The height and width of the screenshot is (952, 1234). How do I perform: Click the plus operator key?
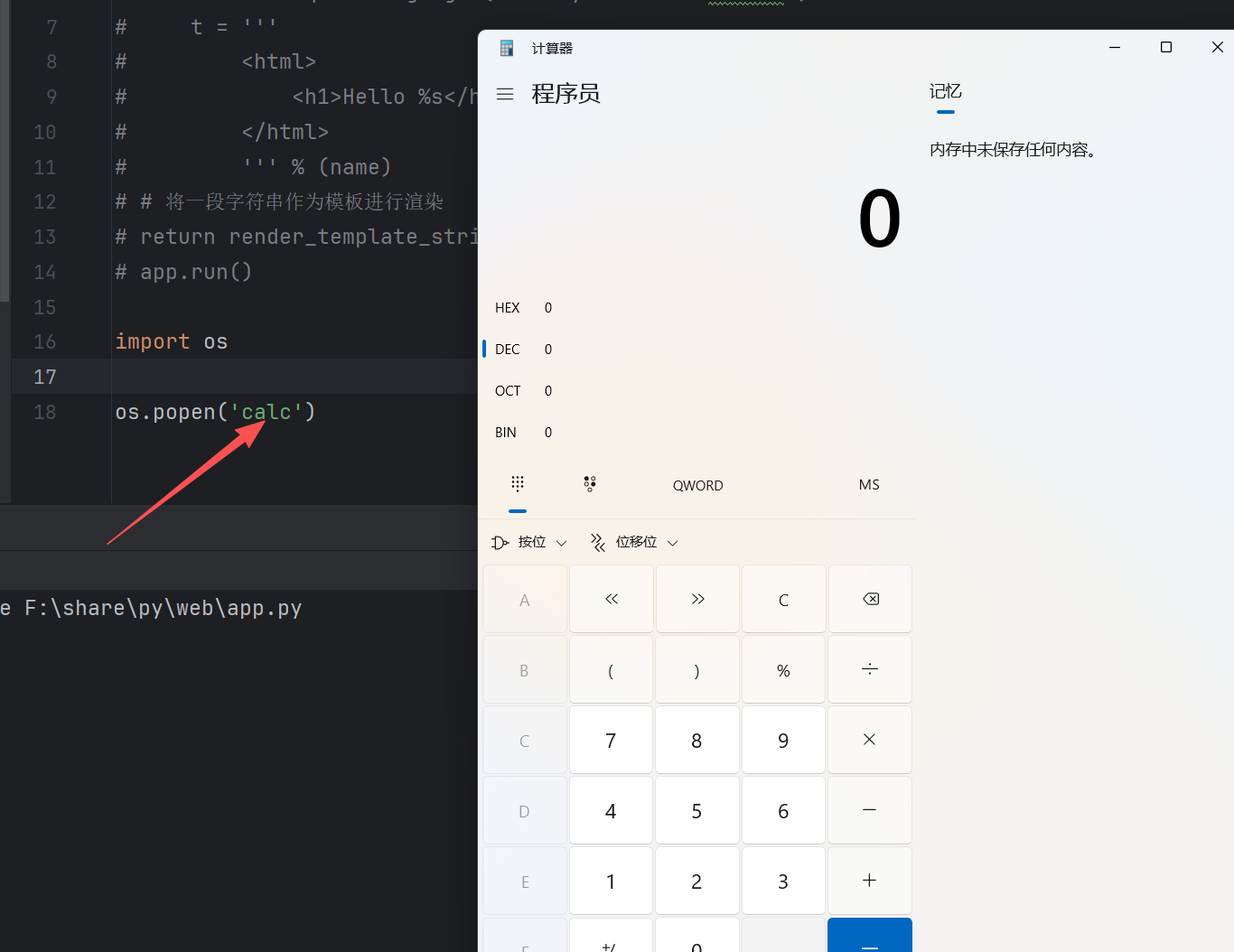pyautogui.click(x=870, y=881)
